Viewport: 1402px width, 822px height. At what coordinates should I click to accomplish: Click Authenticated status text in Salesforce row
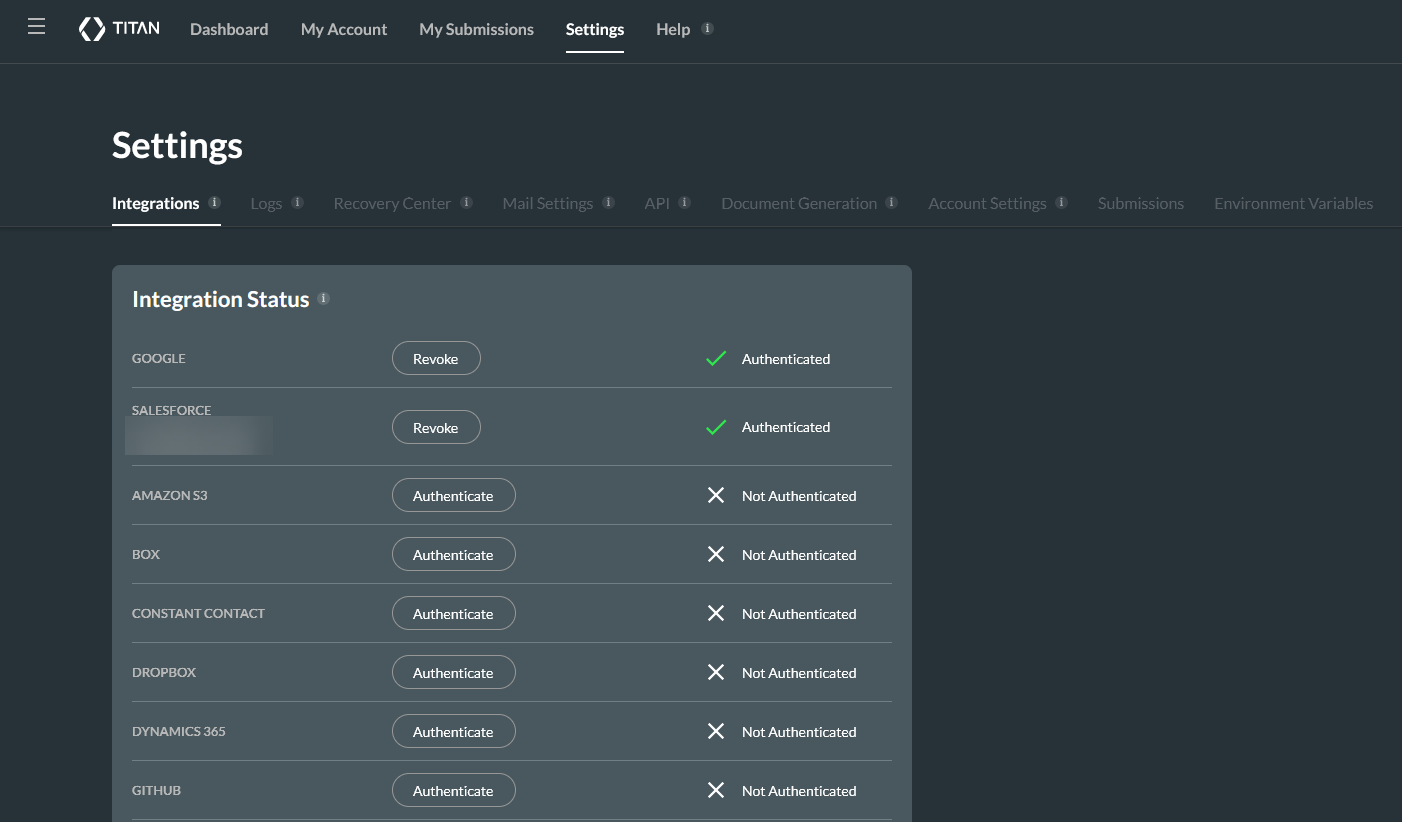coord(786,427)
